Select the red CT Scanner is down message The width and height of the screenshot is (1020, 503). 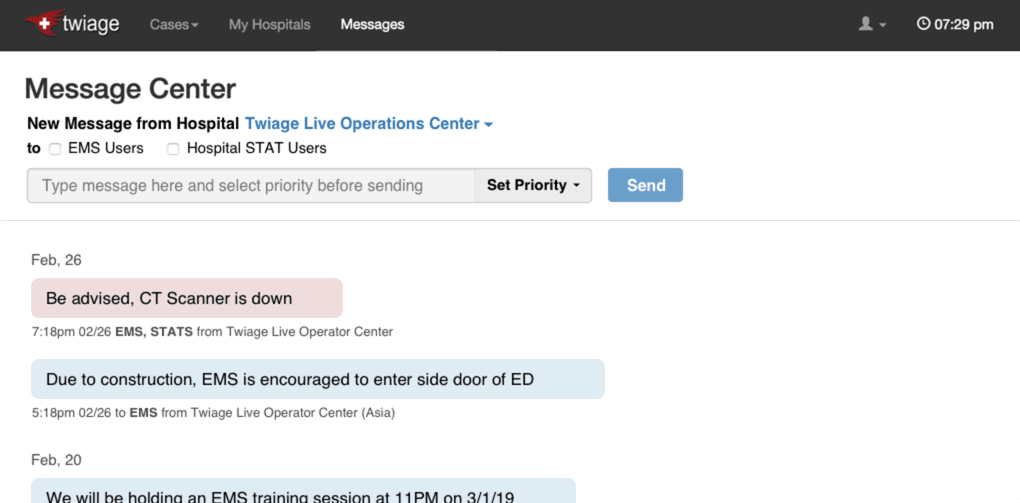tap(187, 298)
